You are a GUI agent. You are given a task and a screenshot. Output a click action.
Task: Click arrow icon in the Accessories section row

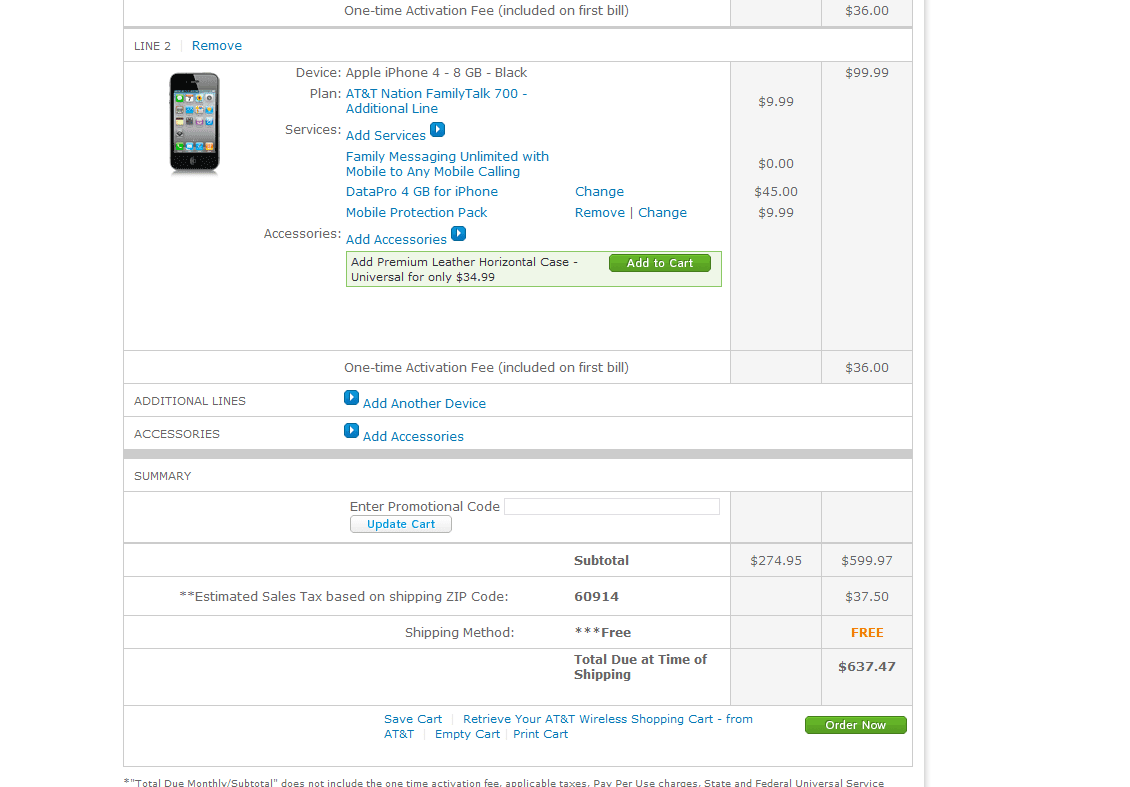pyautogui.click(x=351, y=431)
